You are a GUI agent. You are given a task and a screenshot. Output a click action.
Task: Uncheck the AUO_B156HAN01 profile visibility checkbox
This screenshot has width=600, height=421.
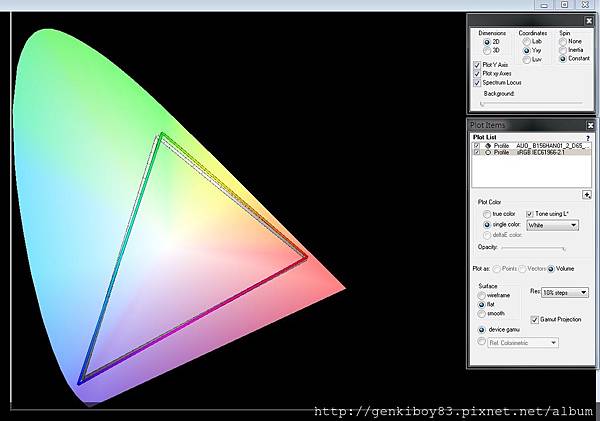pyautogui.click(x=477, y=146)
